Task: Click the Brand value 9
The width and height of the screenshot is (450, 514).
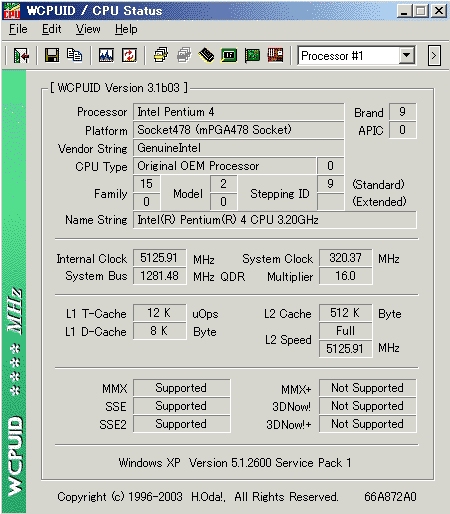Action: click(x=402, y=112)
